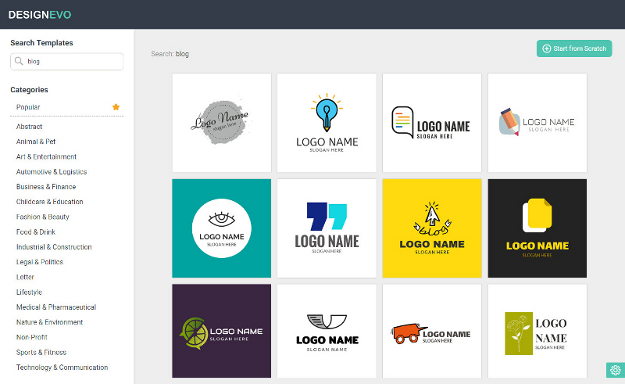
Task: Click the settings gear icon at bottom right
Action: point(615,370)
